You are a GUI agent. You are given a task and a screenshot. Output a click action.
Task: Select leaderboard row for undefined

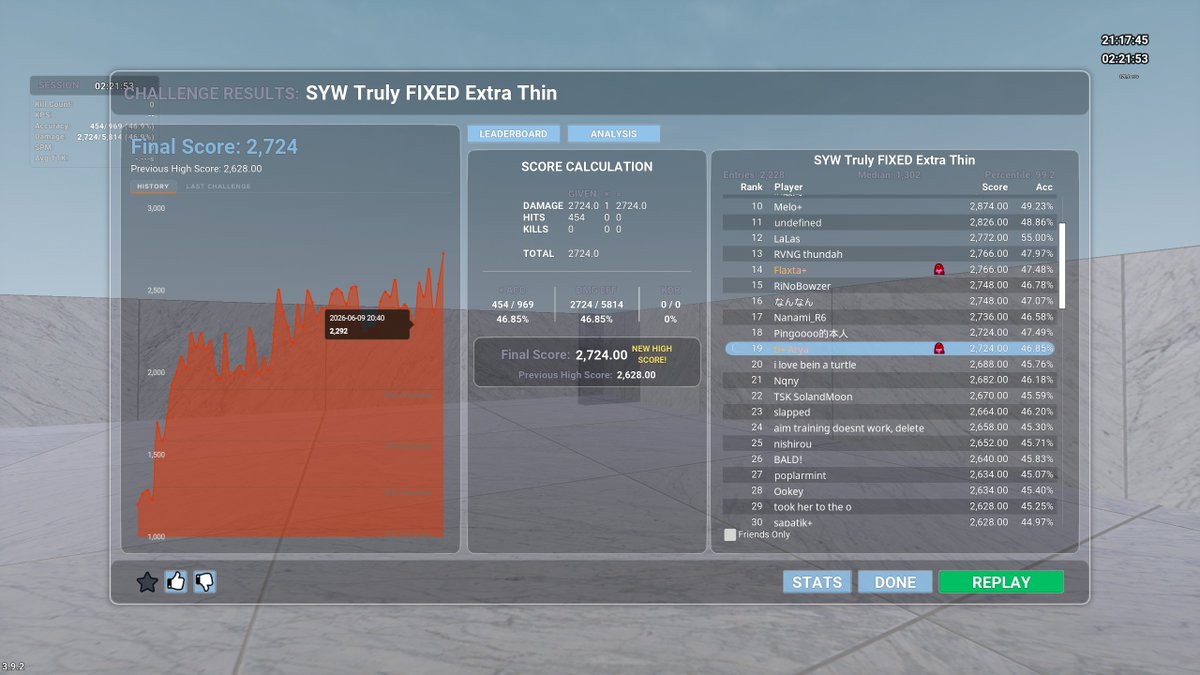tap(889, 222)
